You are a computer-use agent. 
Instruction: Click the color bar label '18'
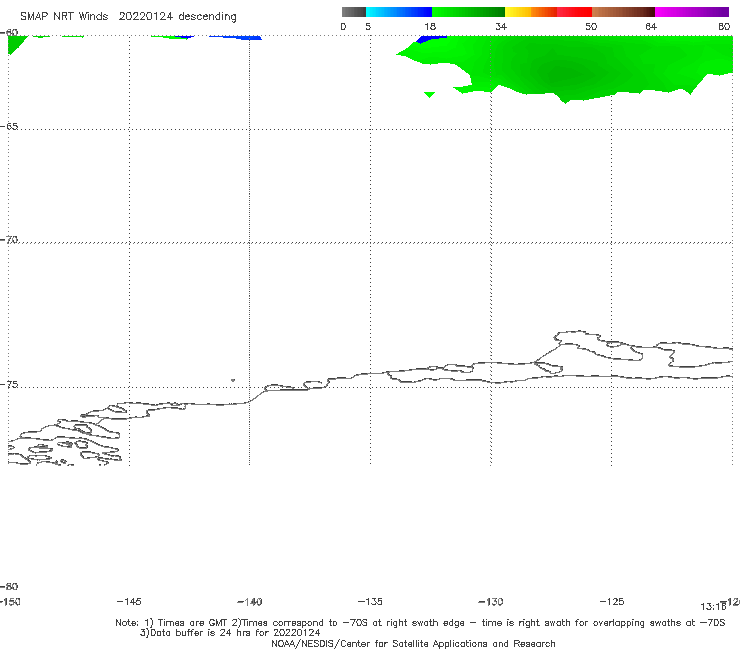430,27
